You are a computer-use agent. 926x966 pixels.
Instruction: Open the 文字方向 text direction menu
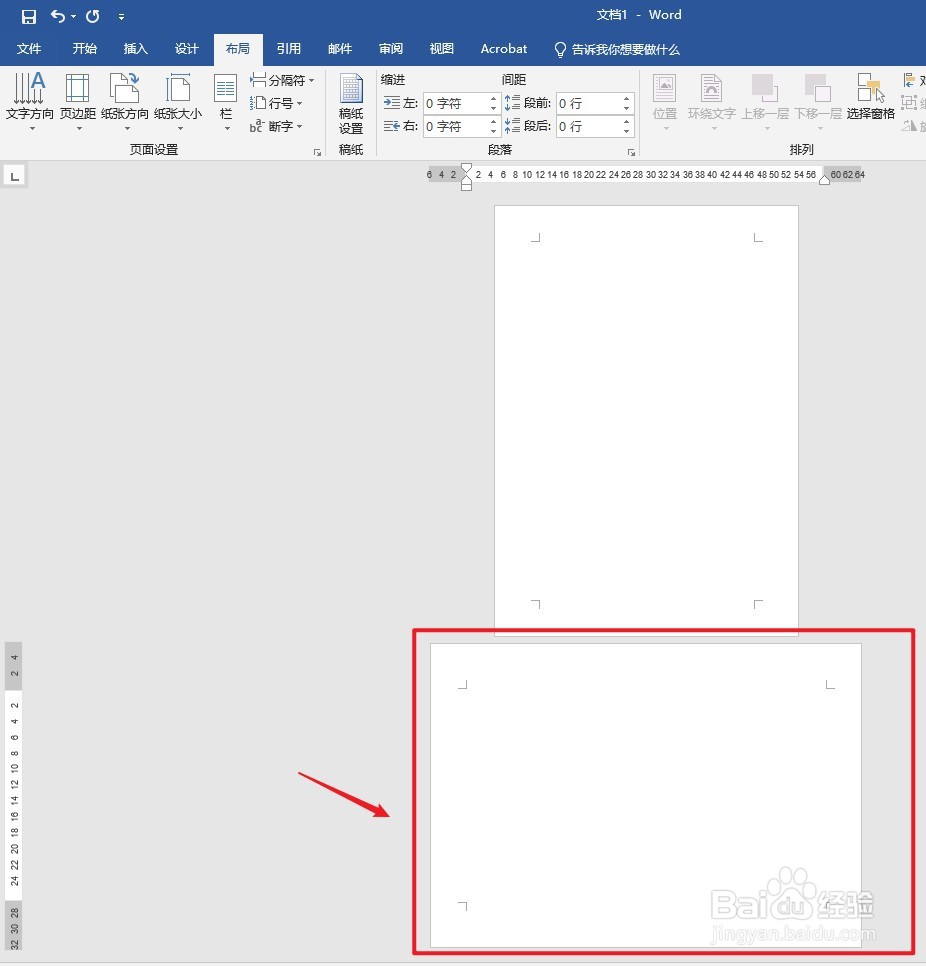[30, 101]
